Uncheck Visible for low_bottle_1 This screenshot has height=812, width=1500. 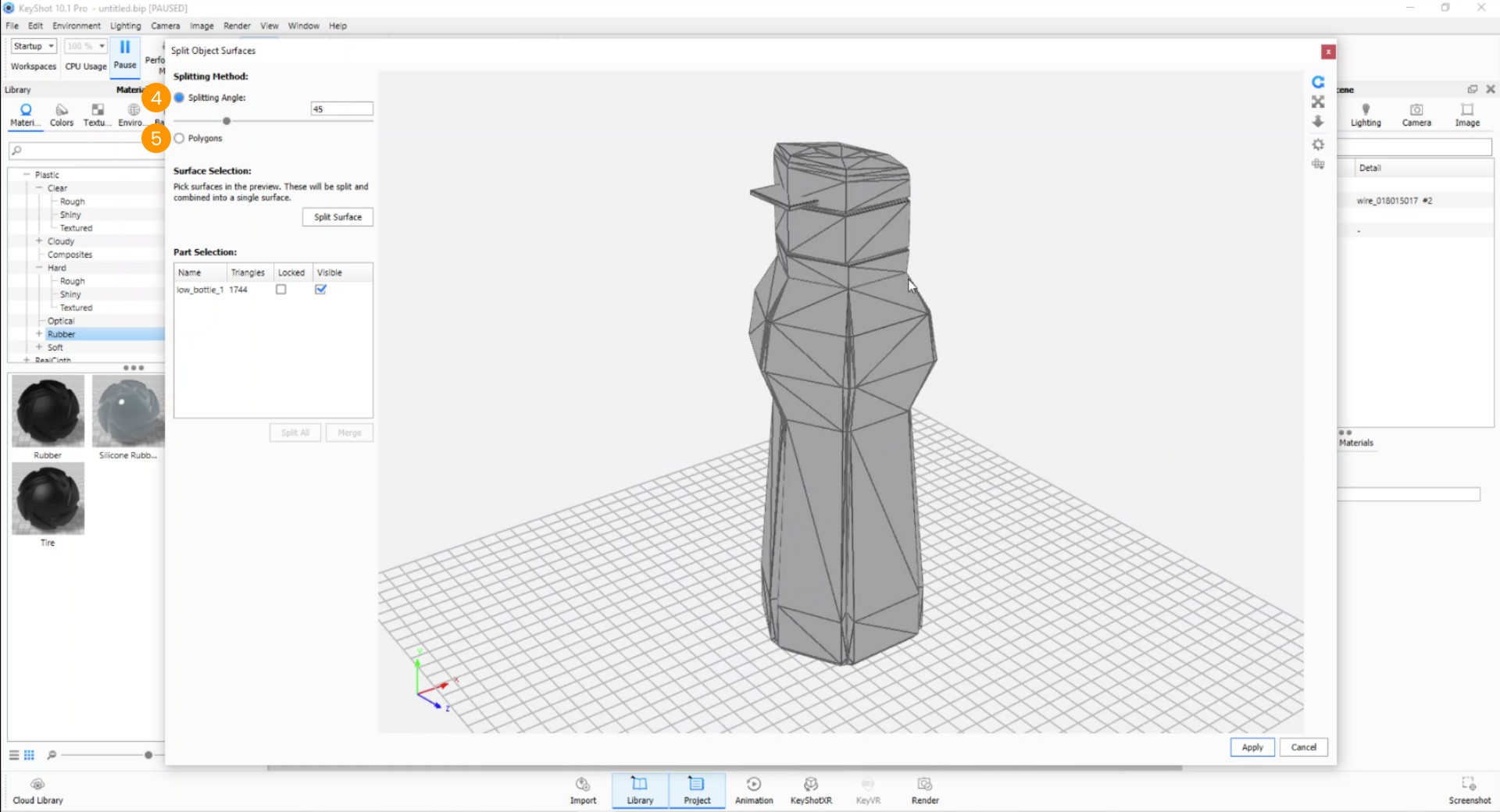point(320,289)
